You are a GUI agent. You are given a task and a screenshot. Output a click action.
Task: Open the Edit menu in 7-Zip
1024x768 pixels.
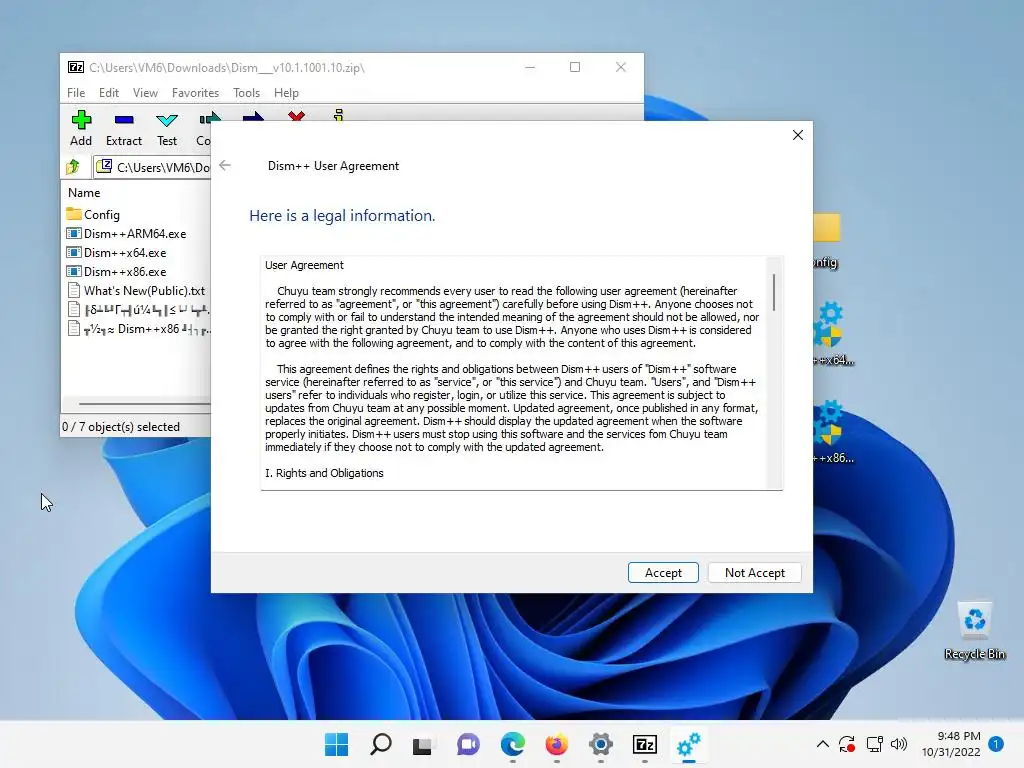pyautogui.click(x=108, y=93)
